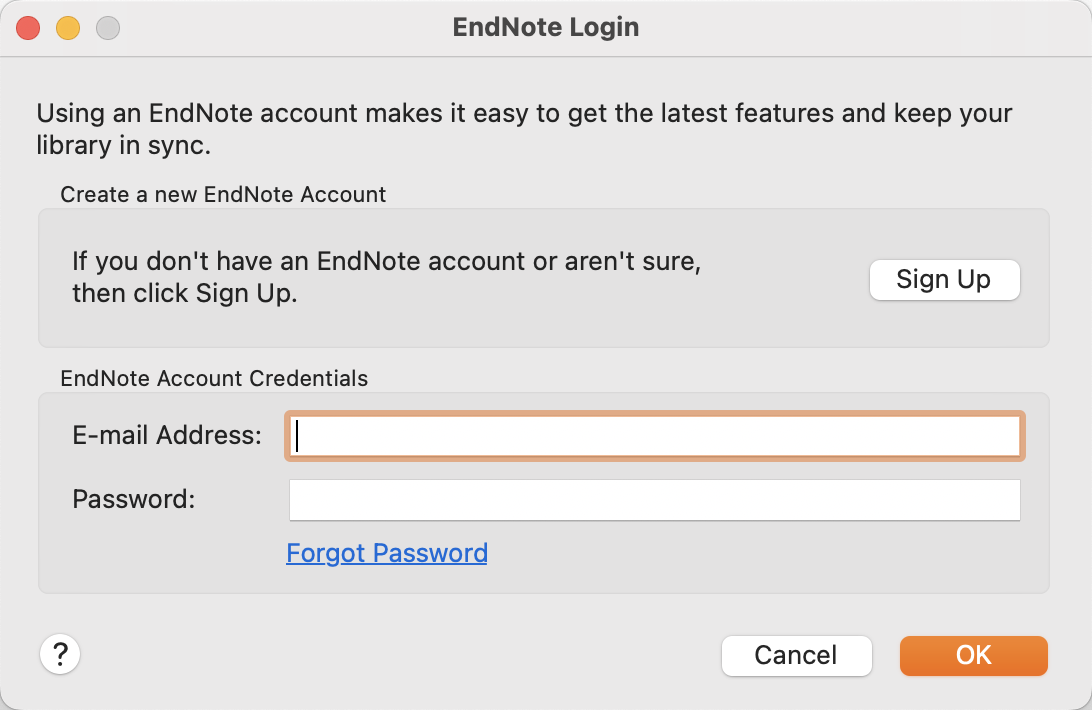Click the disabled gray zoom window button
Image resolution: width=1092 pixels, height=710 pixels.
[108, 28]
